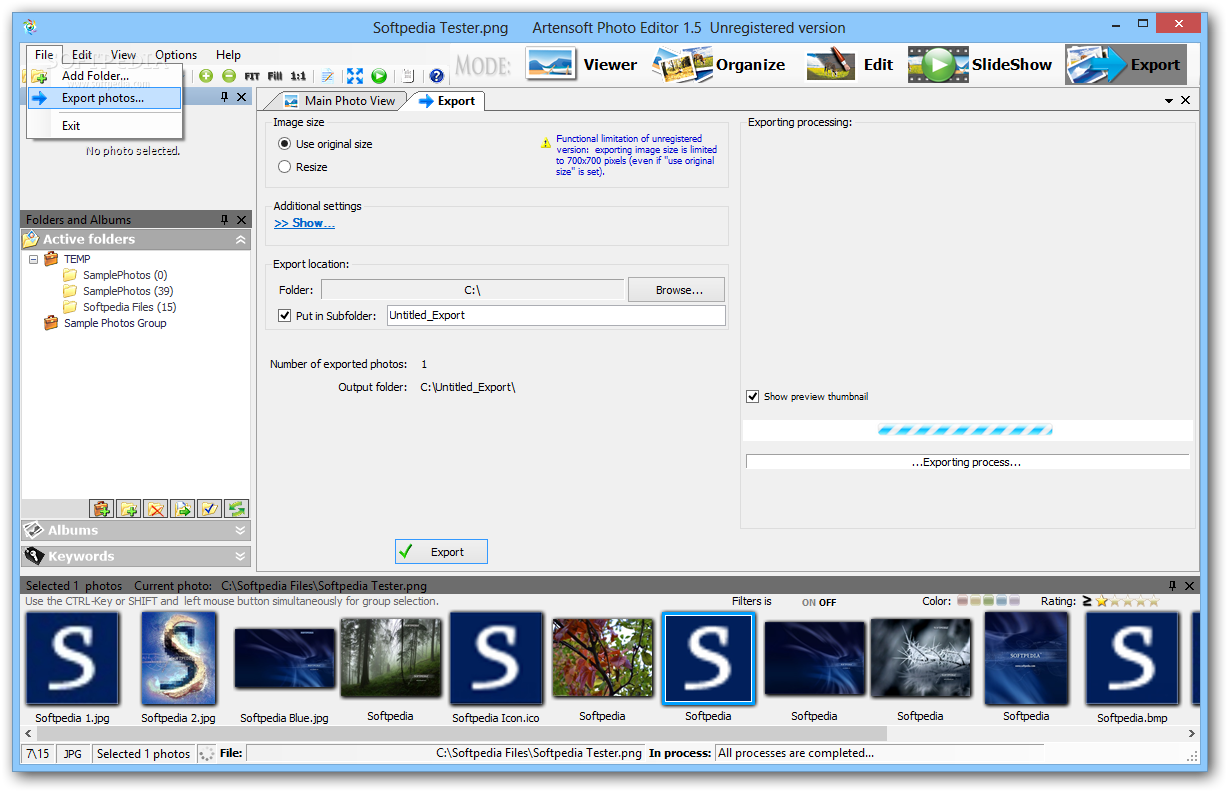Select Use original size radio button
Image resolution: width=1228 pixels, height=792 pixels.
click(x=285, y=144)
